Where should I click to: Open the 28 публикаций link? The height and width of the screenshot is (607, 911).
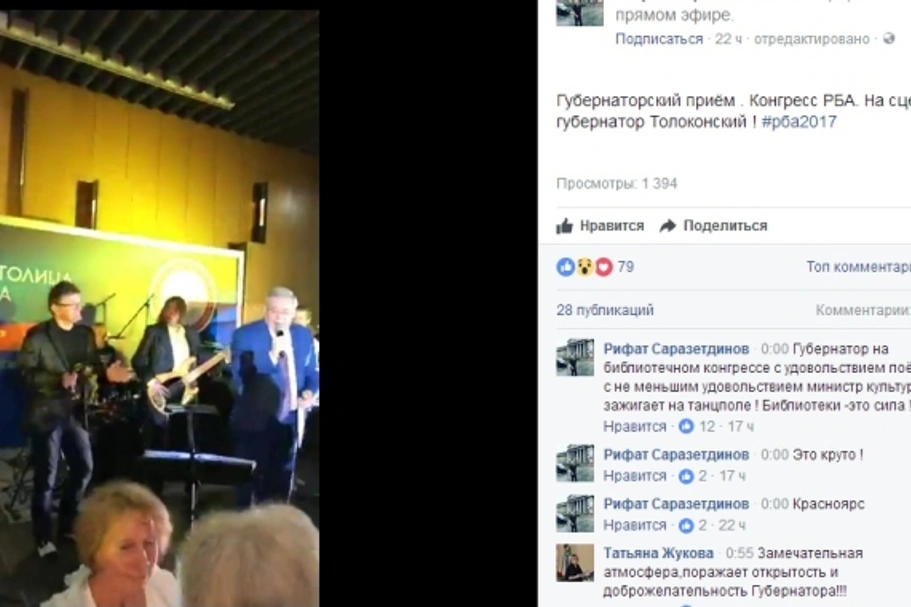605,310
